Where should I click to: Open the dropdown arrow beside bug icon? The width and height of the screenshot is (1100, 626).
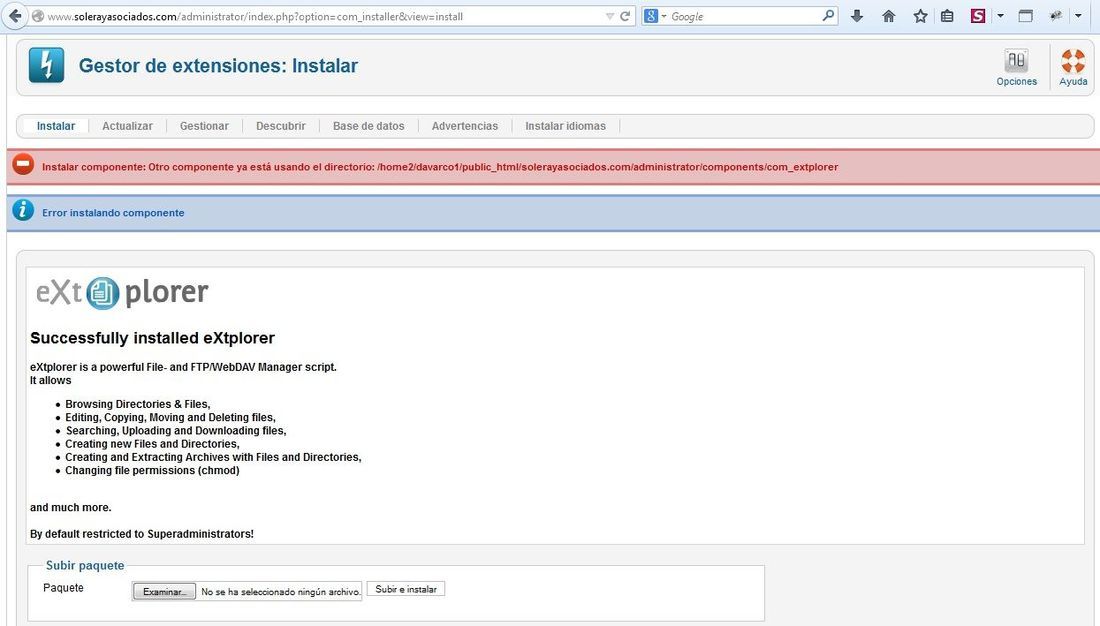(x=1078, y=15)
